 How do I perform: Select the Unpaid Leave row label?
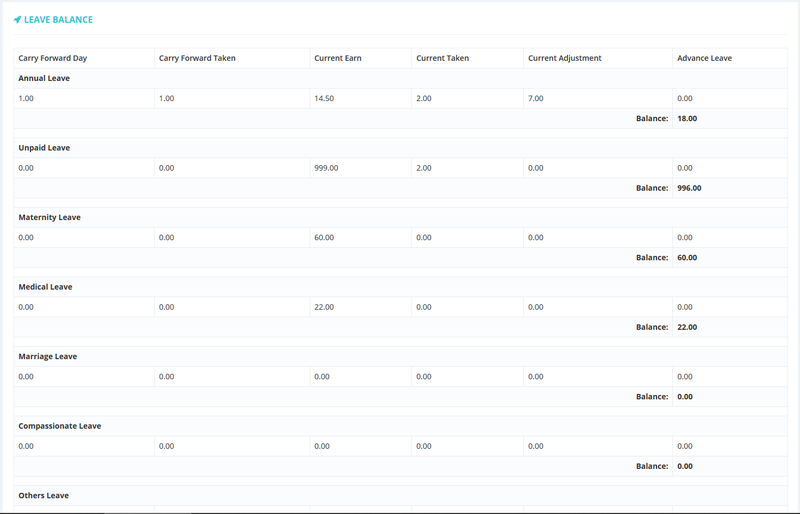pyautogui.click(x=44, y=148)
